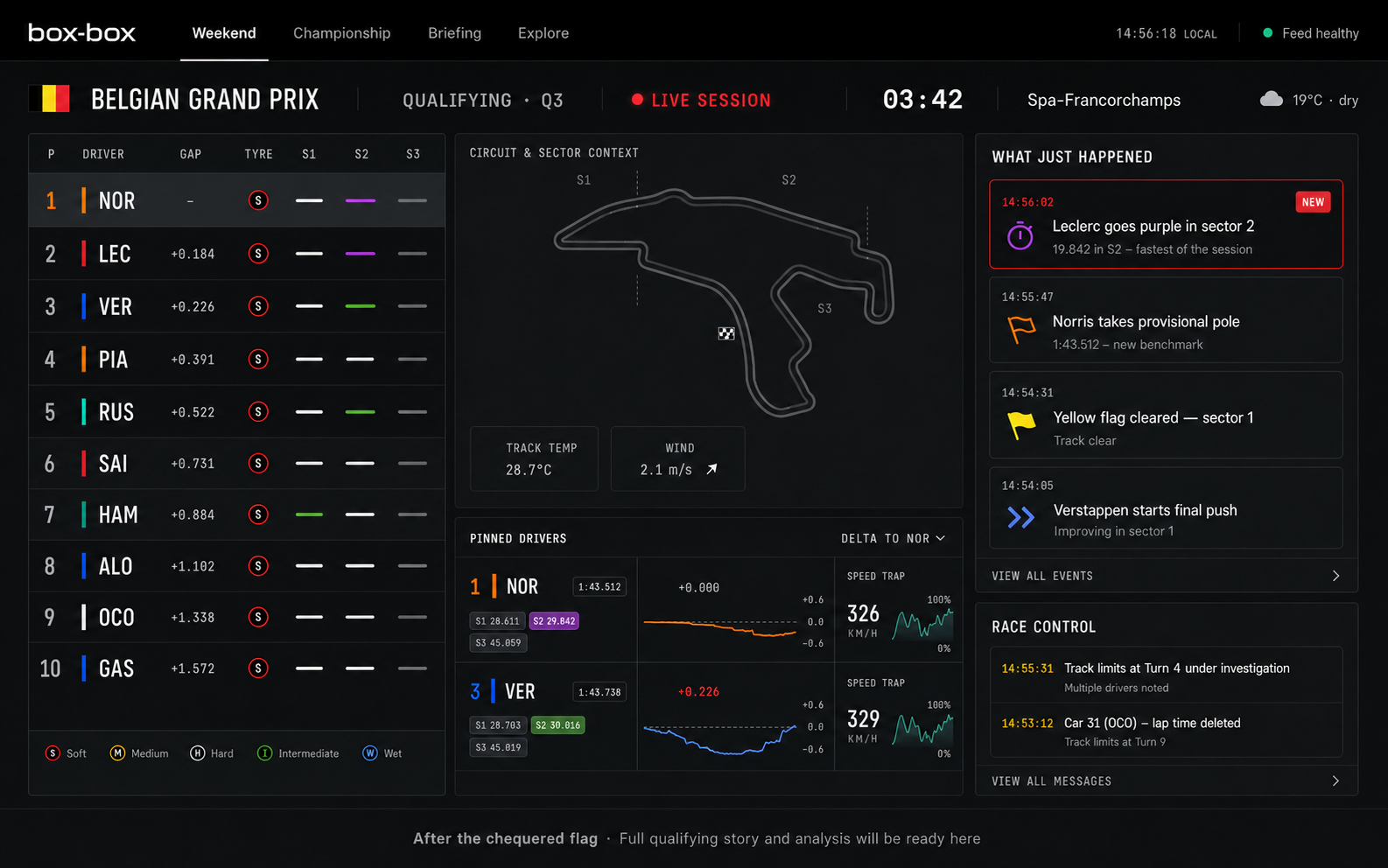The width and height of the screenshot is (1388, 868).
Task: Click NOR purple S2 29.842 chip
Action: tap(554, 621)
